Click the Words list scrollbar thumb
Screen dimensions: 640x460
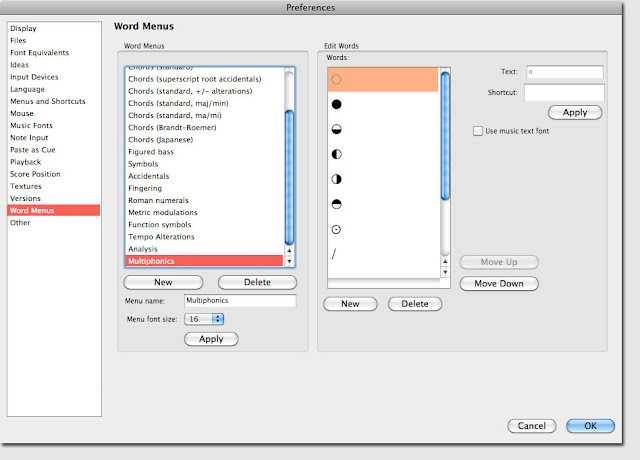445,136
